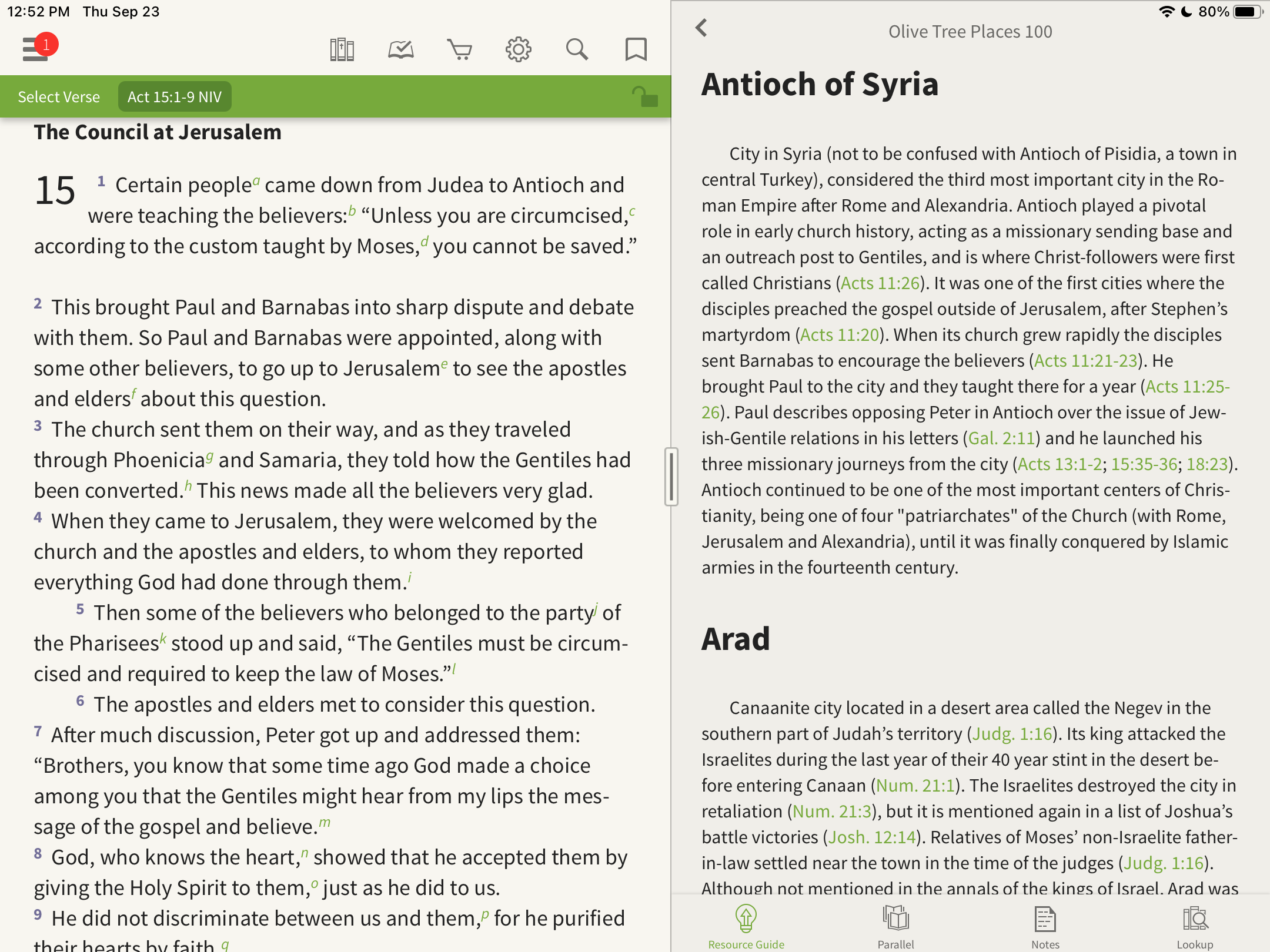Click Select Verse button
1270x952 pixels.
pos(59,97)
